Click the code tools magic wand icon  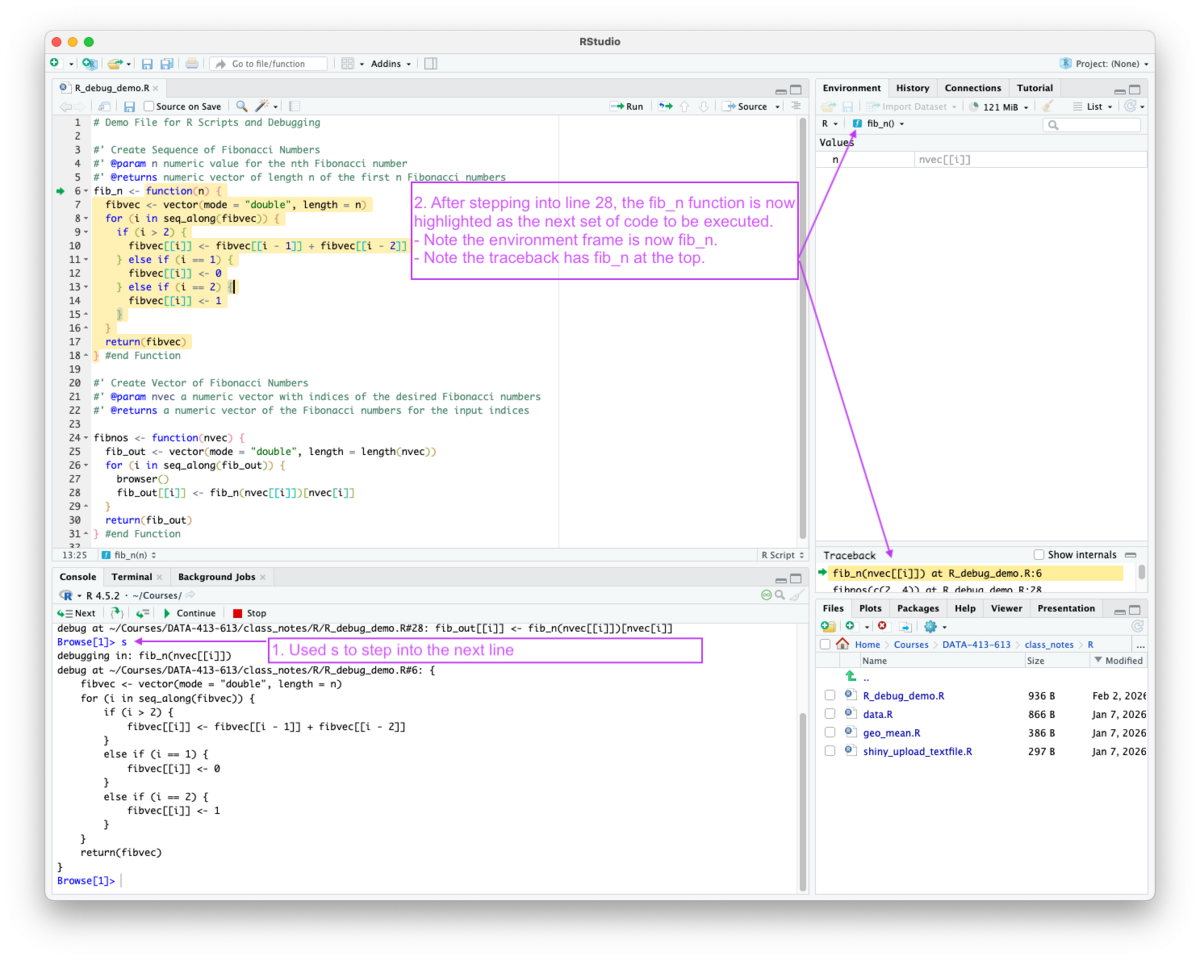click(262, 106)
